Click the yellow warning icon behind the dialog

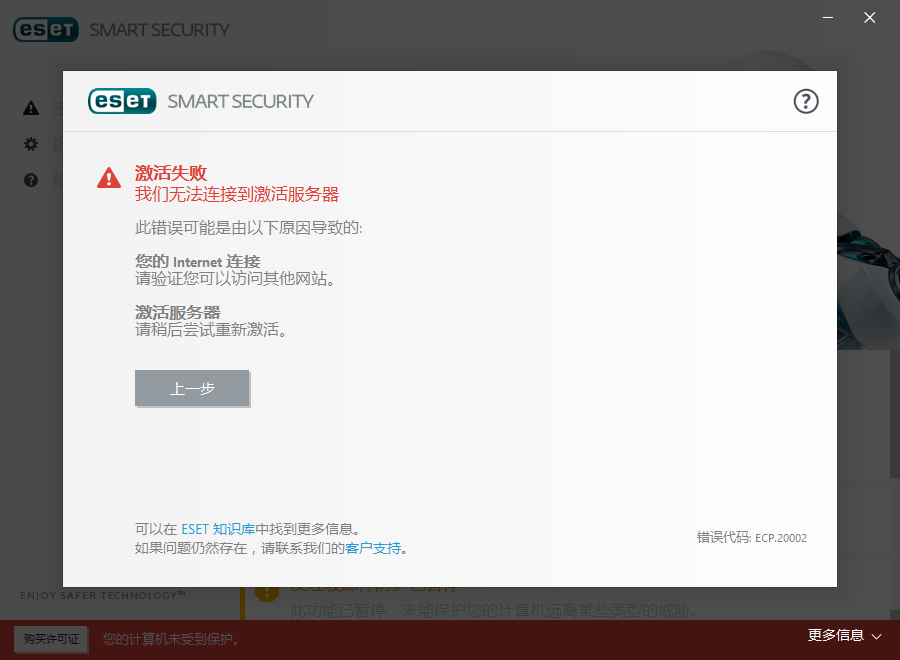tap(266, 592)
